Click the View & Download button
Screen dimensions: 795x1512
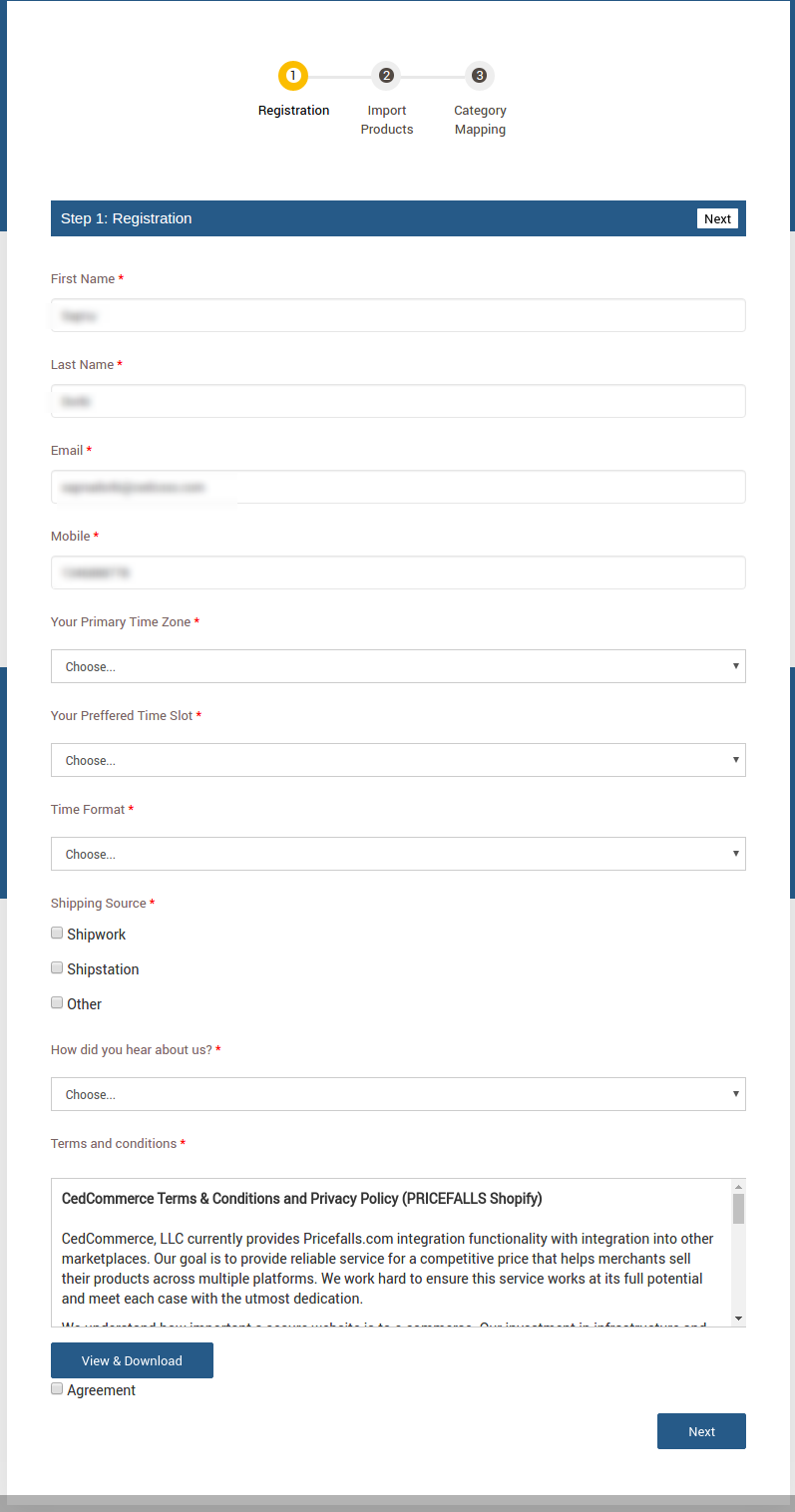(131, 1359)
